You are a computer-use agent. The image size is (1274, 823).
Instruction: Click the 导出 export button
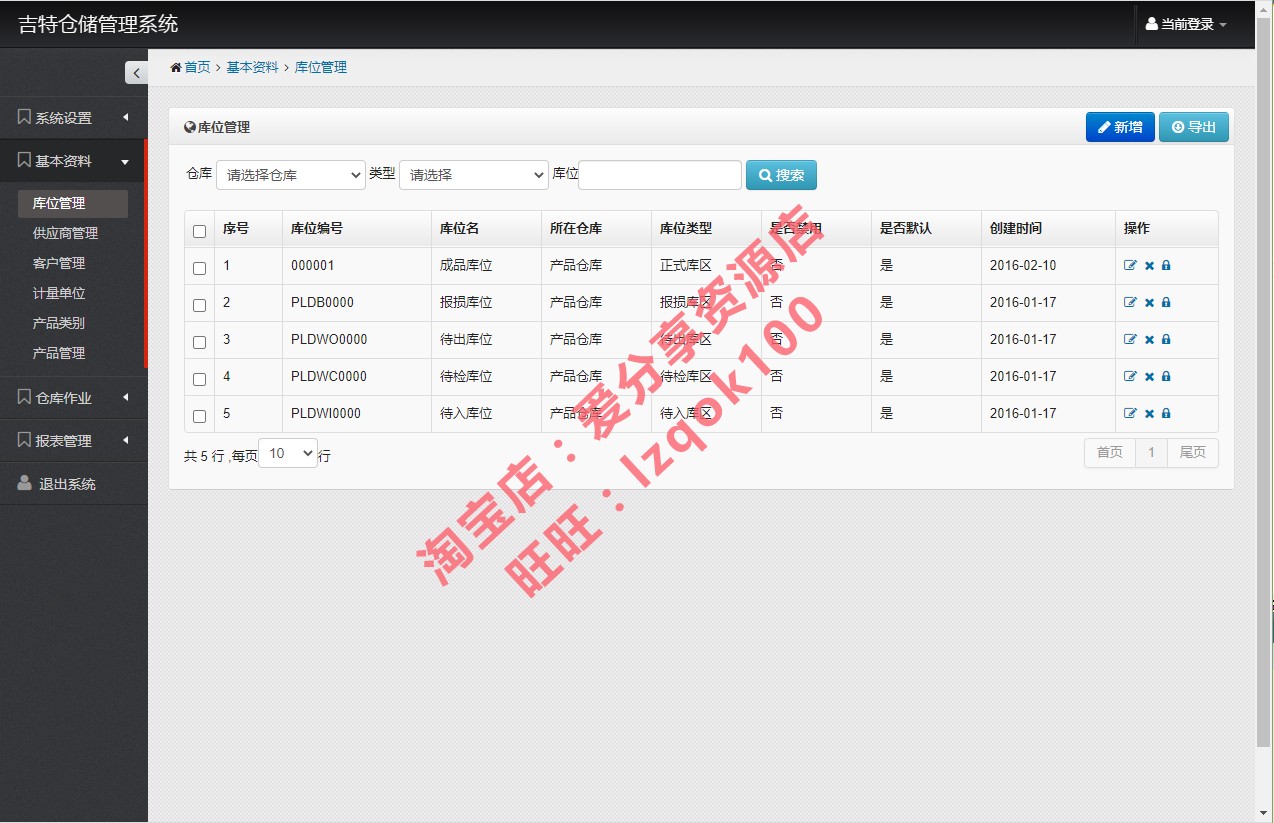(x=1194, y=127)
